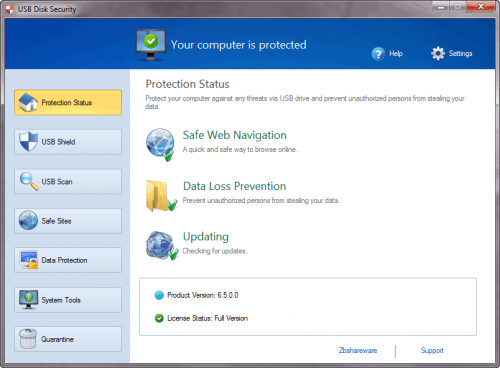Open the Settings text link

(x=460, y=53)
